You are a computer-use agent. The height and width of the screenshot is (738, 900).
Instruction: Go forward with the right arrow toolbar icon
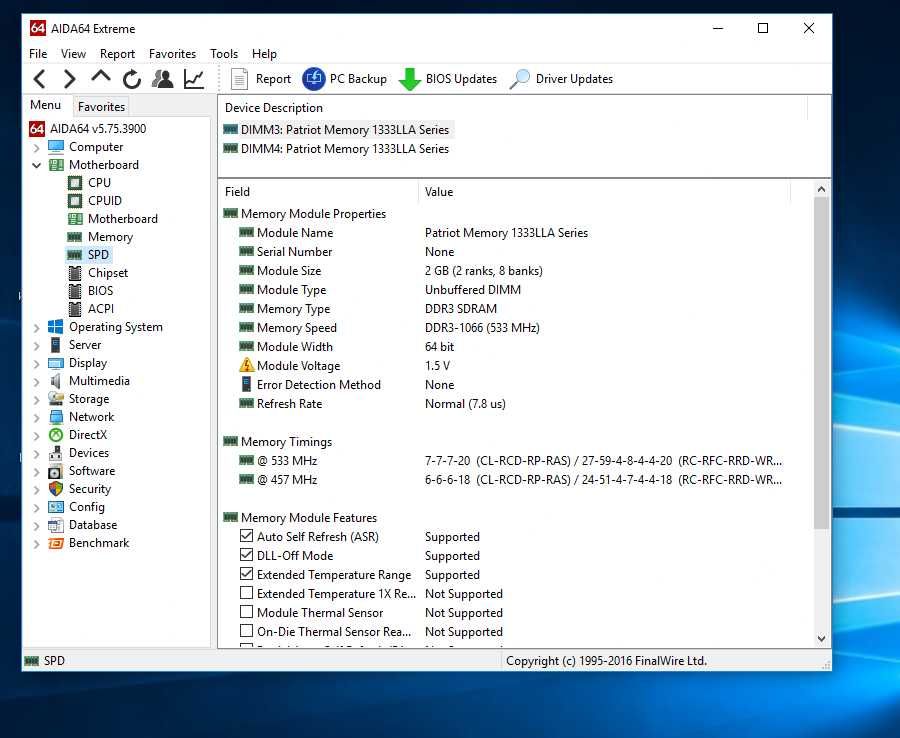coord(69,79)
